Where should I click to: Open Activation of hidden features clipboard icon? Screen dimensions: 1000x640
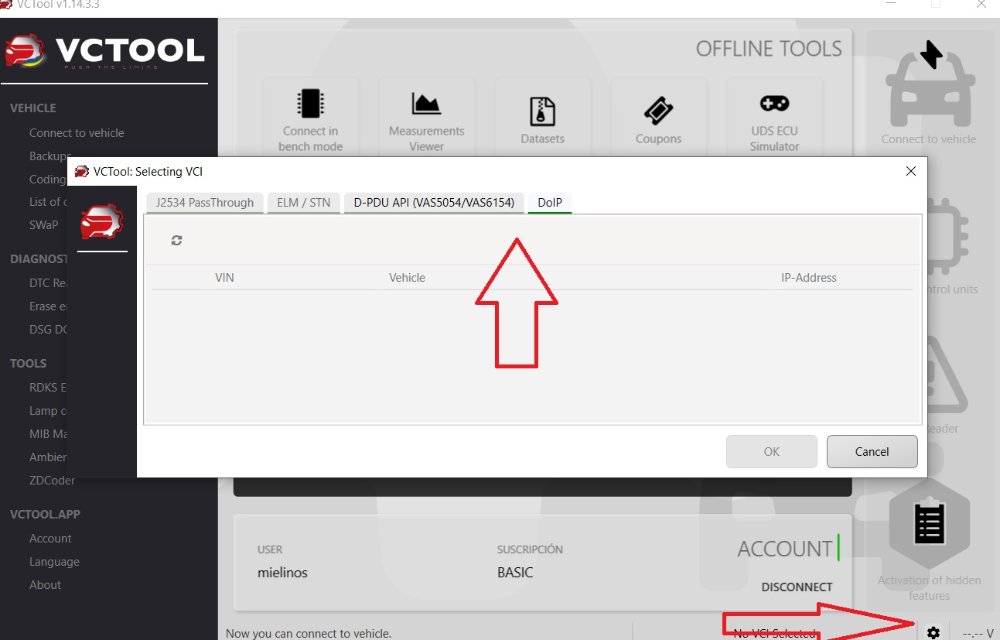[929, 523]
